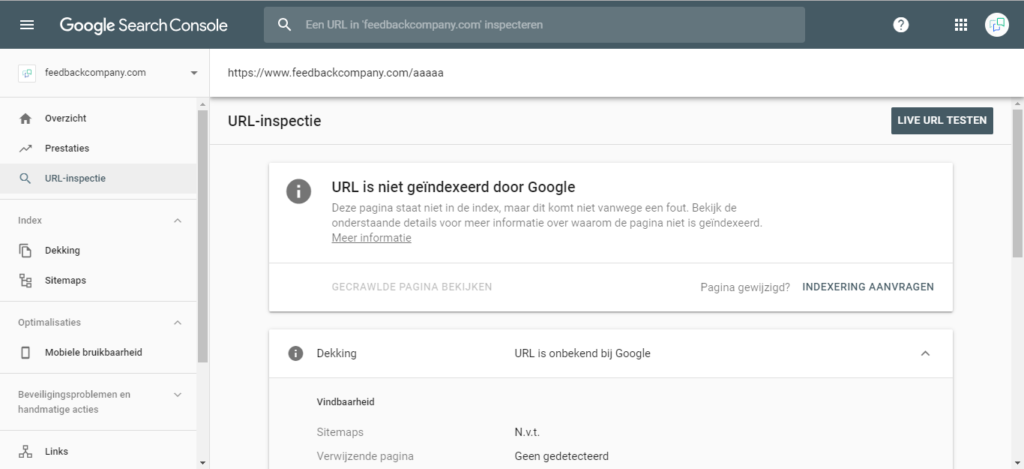Click the Help question mark icon
Image resolution: width=1024 pixels, height=469 pixels.
(x=901, y=25)
